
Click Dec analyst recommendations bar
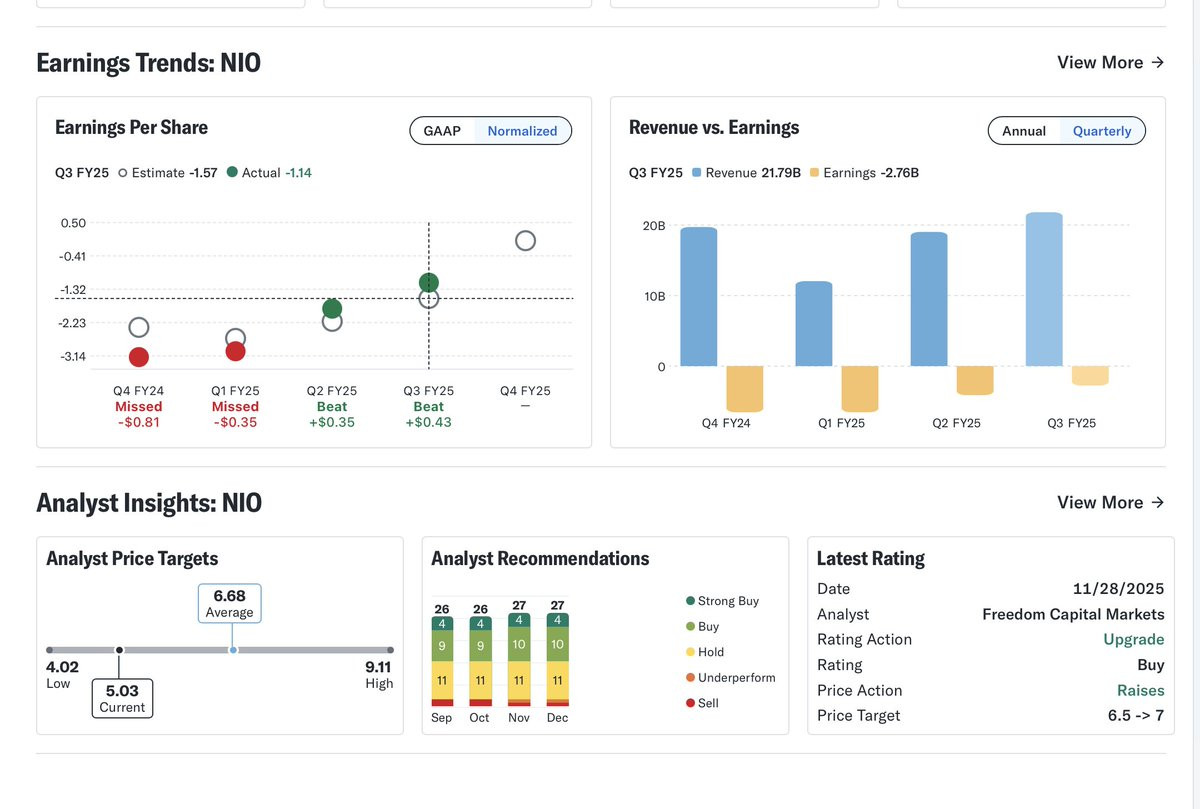(x=557, y=660)
